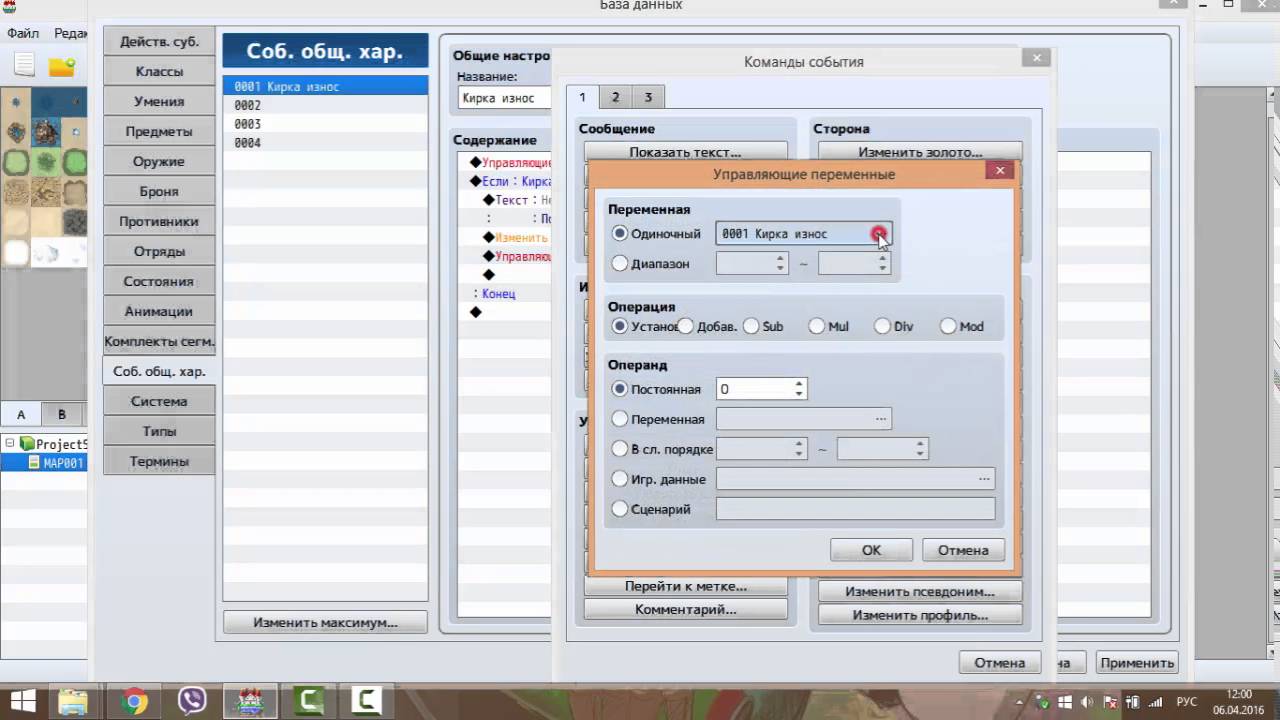Open Windows Start menu
The height and width of the screenshot is (720, 1280).
pos(22,700)
